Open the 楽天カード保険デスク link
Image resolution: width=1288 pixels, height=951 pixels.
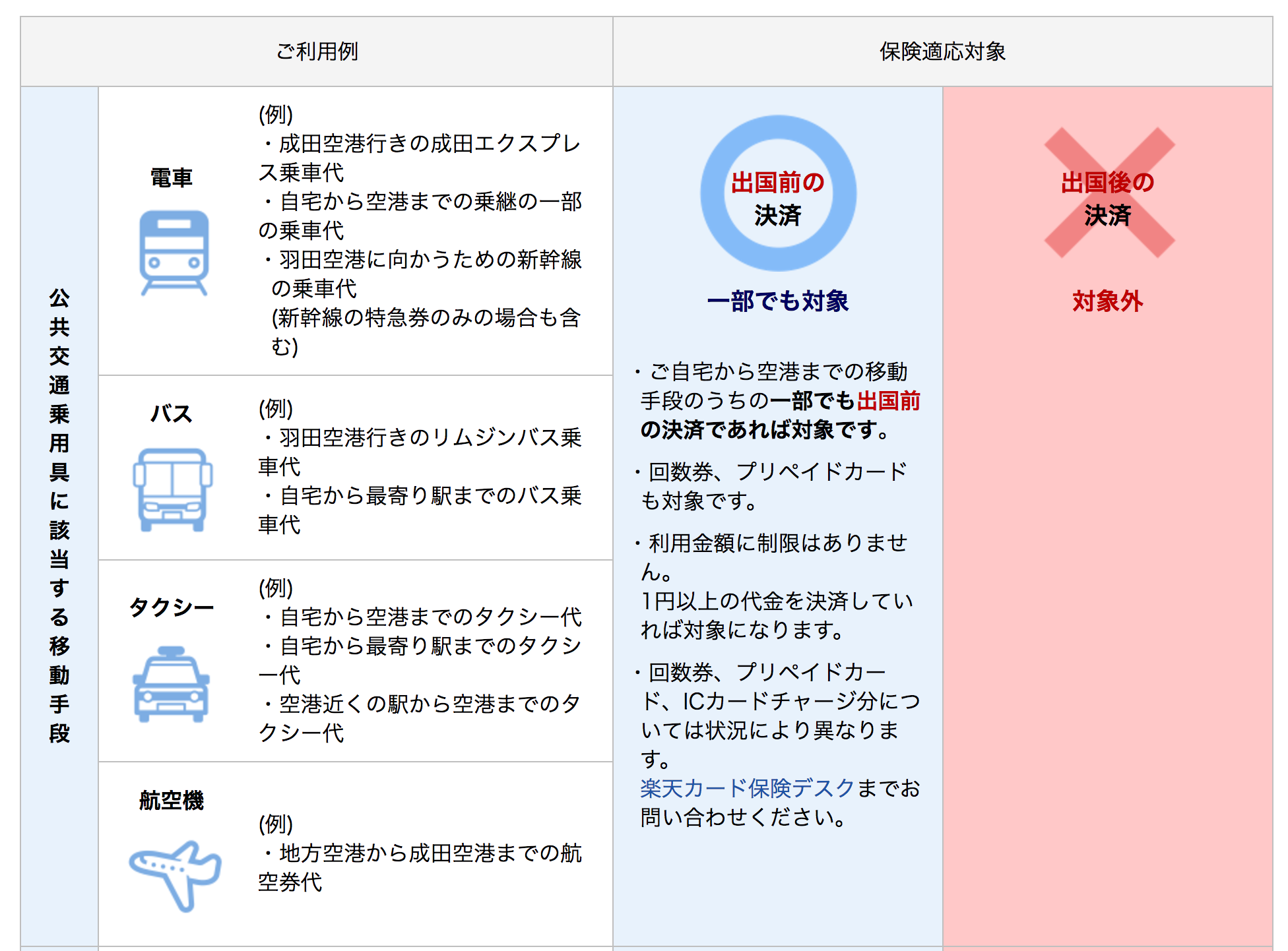[747, 787]
